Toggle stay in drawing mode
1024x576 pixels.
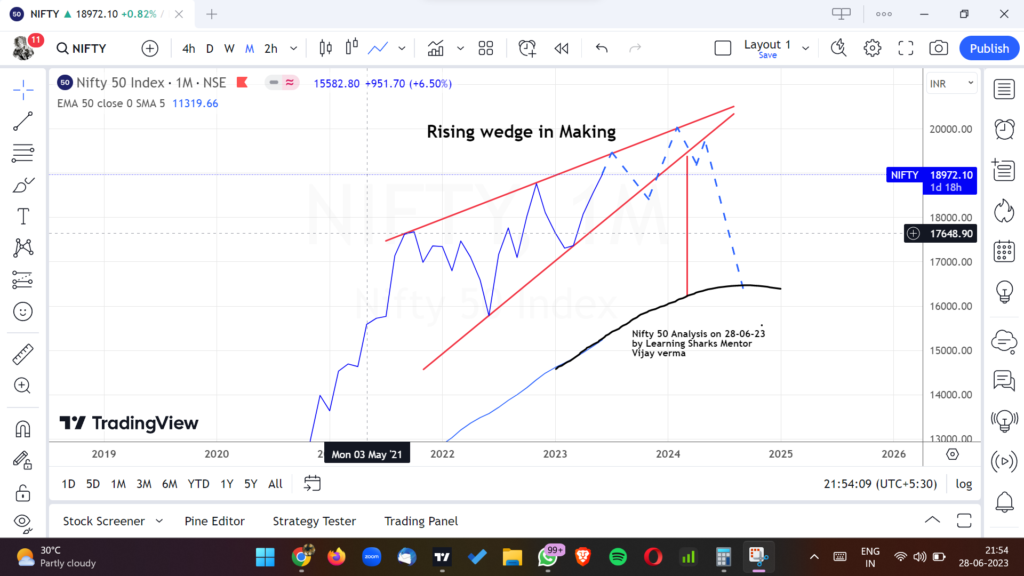pyautogui.click(x=23, y=460)
